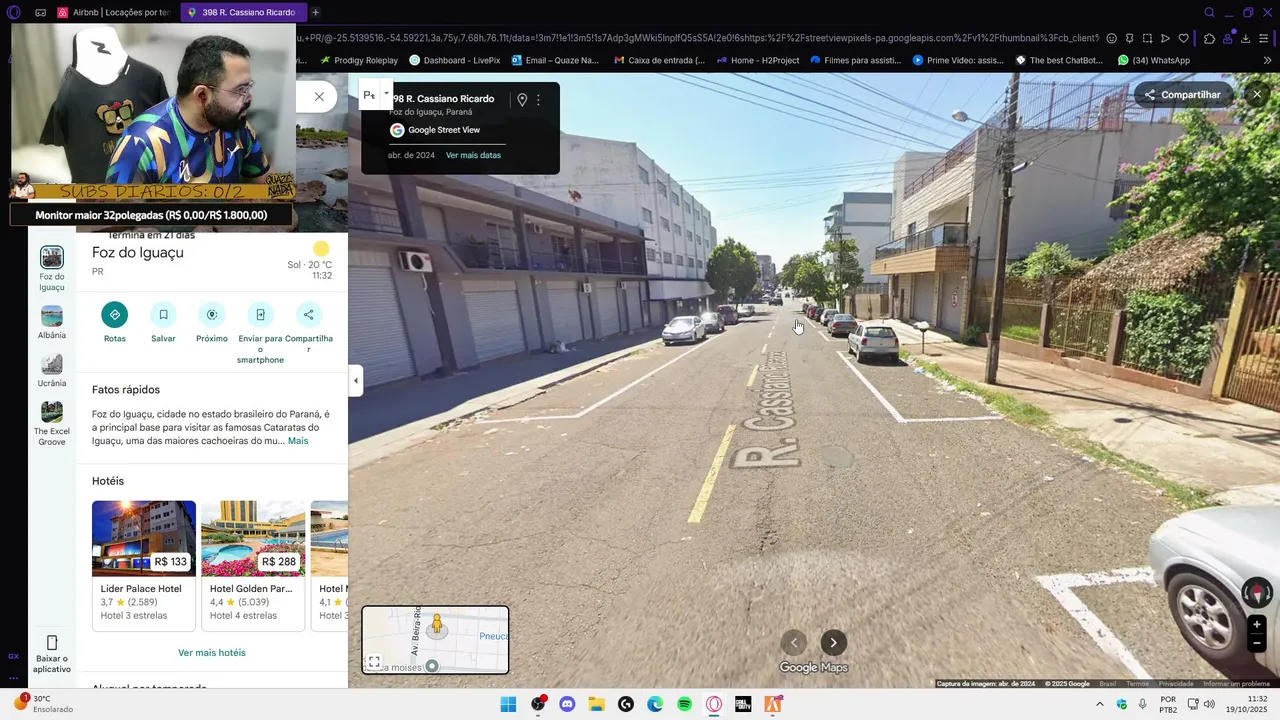Open Ver mais hotéis link

tap(212, 653)
